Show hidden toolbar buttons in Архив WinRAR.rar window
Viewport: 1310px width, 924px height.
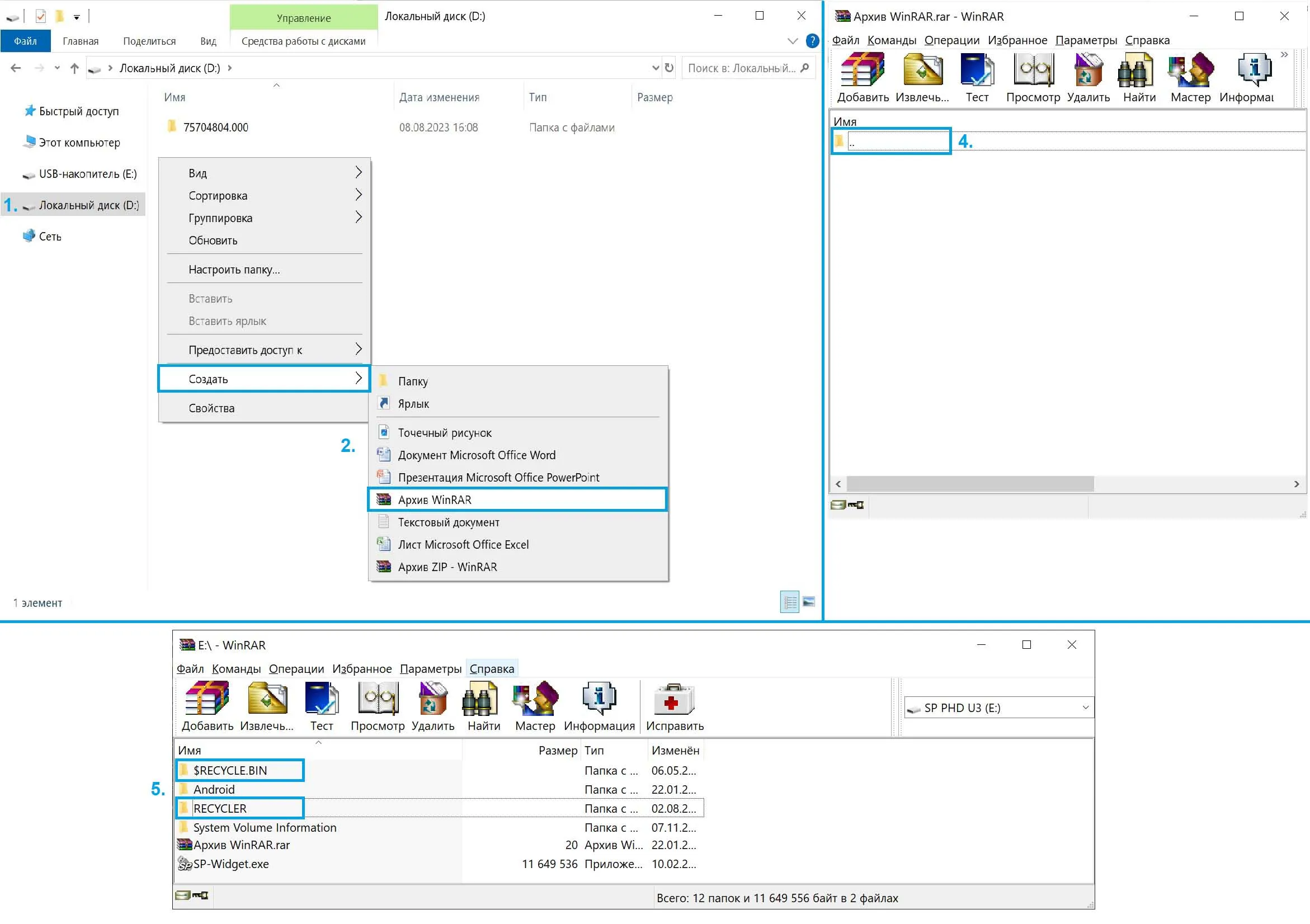1284,55
